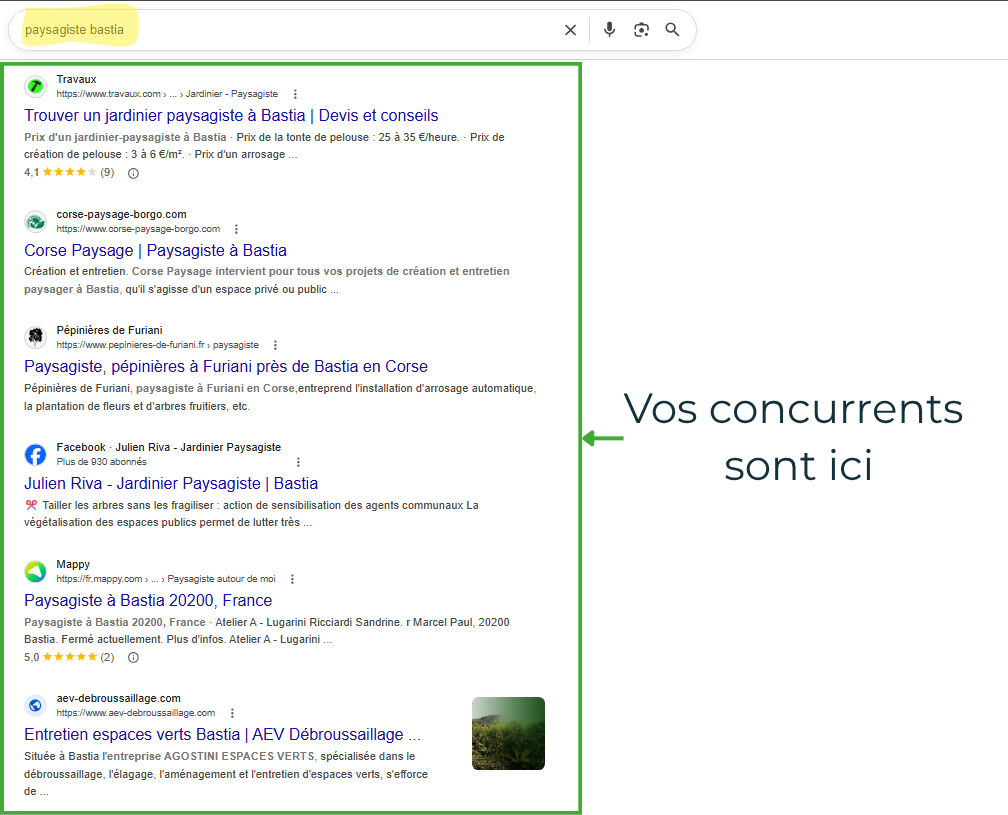Open the more-options menu for the Travaux result
Image resolution: width=1008 pixels, height=815 pixels.
click(x=295, y=94)
